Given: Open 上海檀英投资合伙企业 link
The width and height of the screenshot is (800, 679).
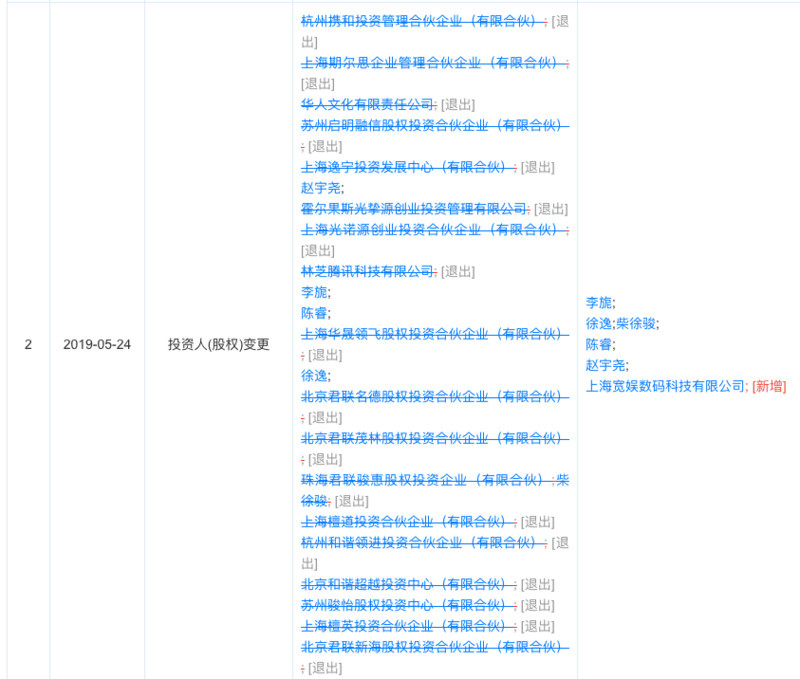Looking at the screenshot, I should click(x=407, y=626).
